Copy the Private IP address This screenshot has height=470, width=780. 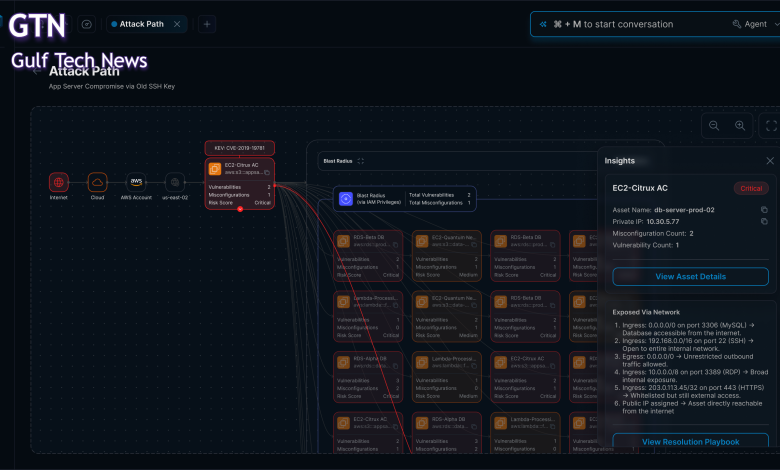point(764,221)
